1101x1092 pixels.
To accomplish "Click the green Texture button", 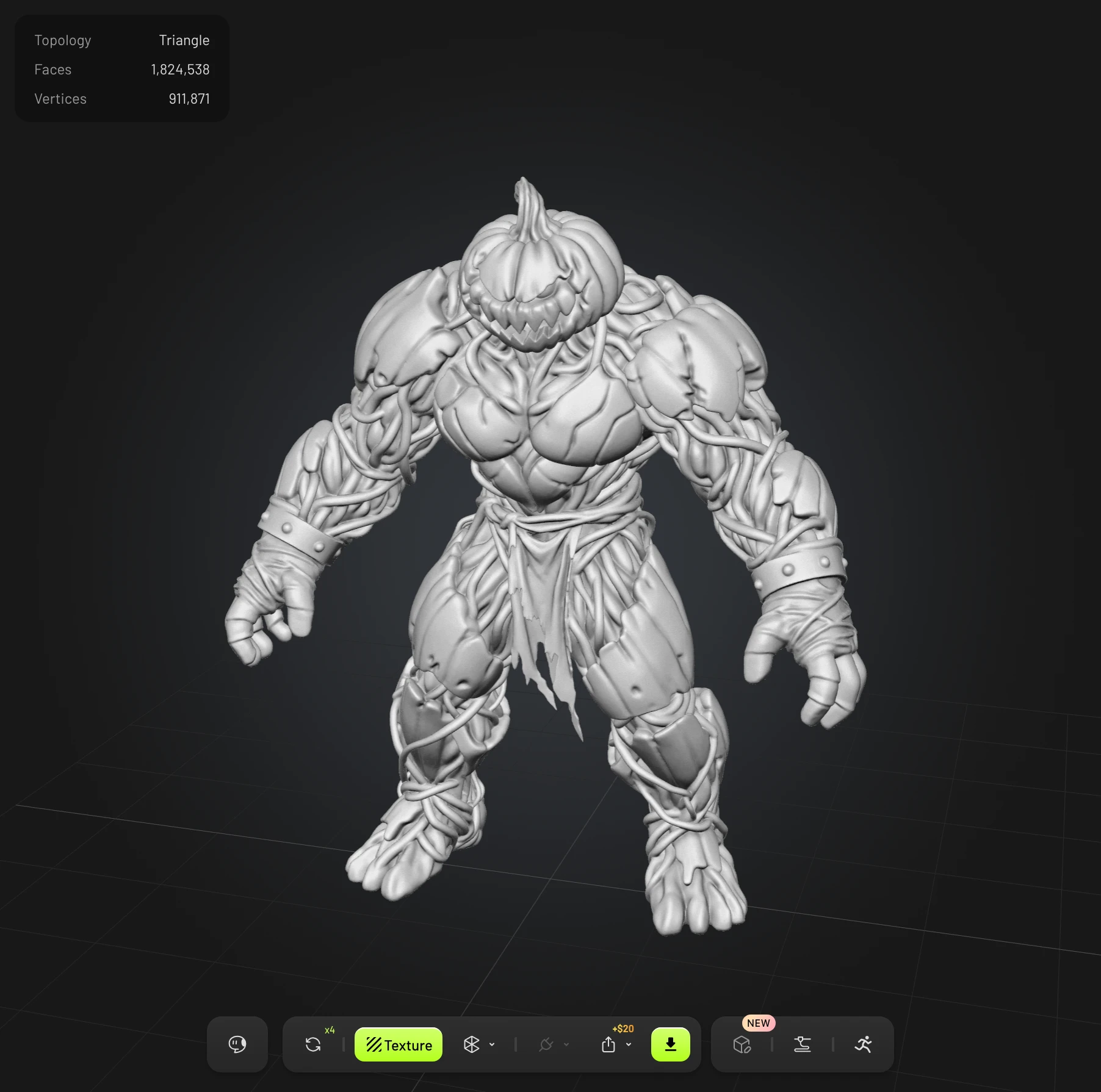I will point(399,1044).
